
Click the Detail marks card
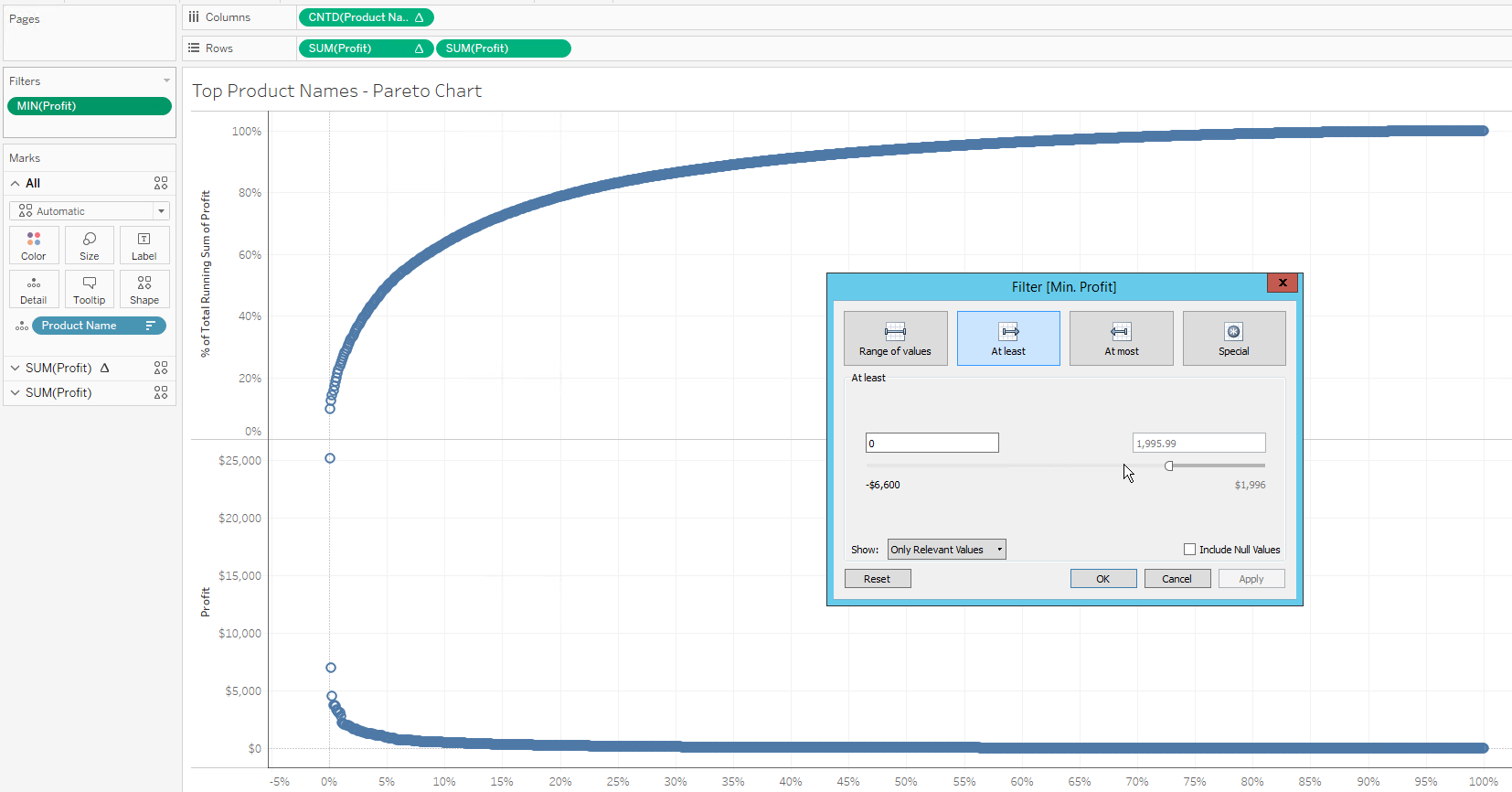coord(34,289)
